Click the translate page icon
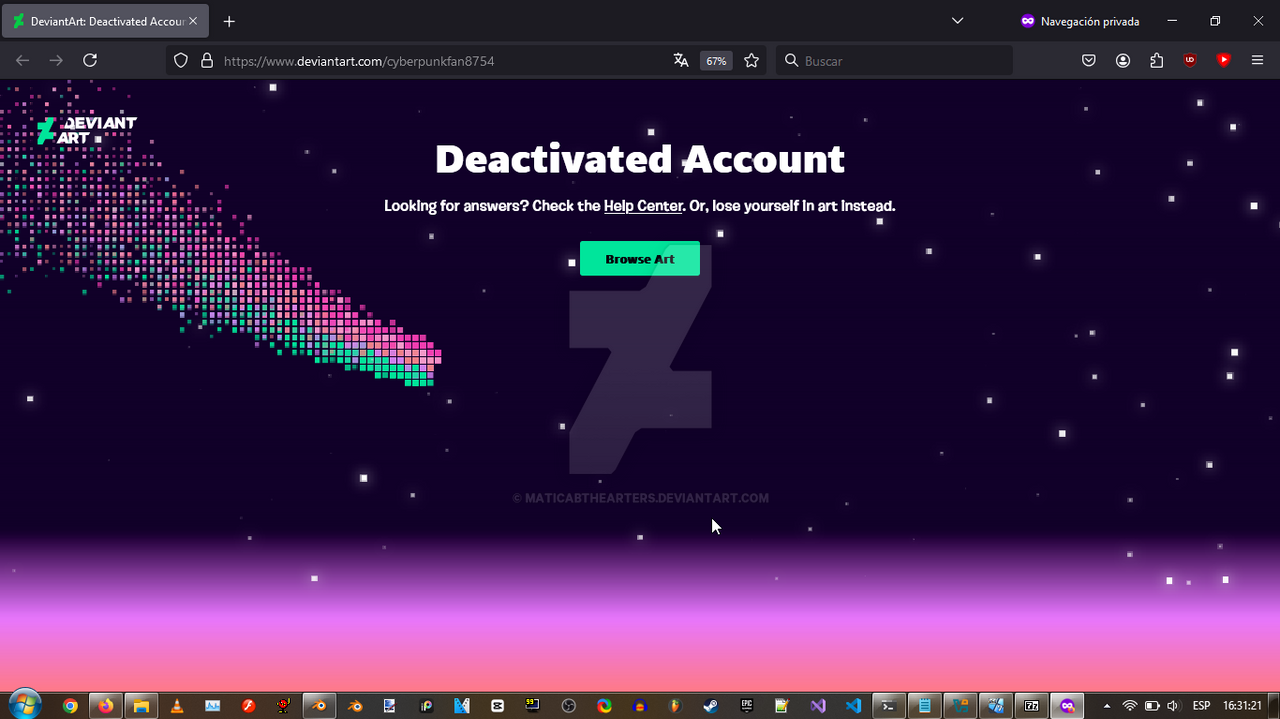The image size is (1280, 719). (681, 61)
